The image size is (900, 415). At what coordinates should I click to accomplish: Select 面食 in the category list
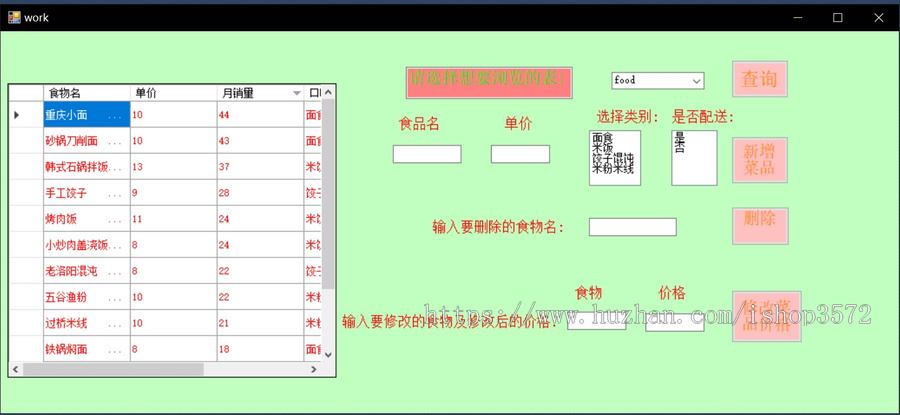602,138
